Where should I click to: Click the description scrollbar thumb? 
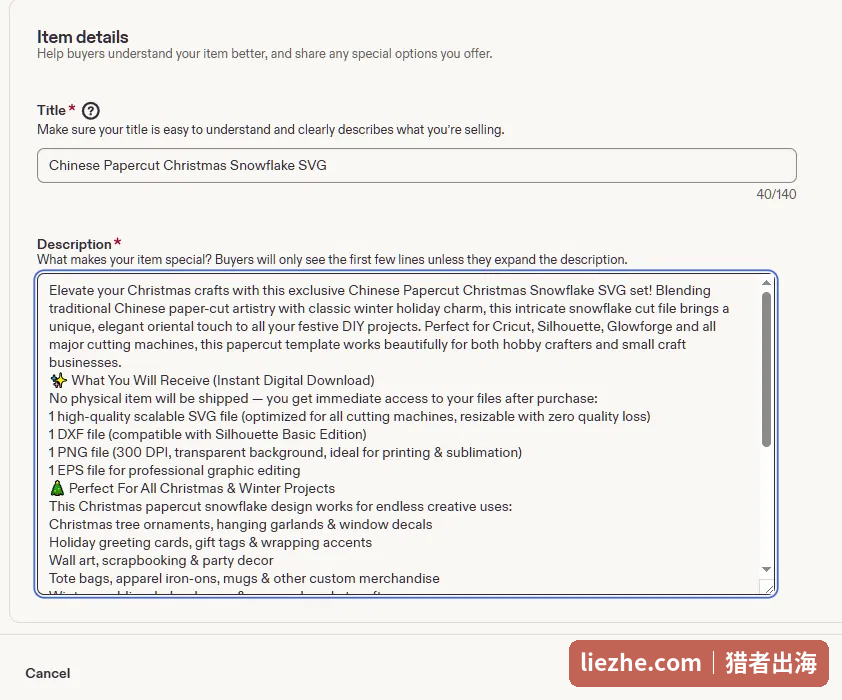tap(766, 369)
